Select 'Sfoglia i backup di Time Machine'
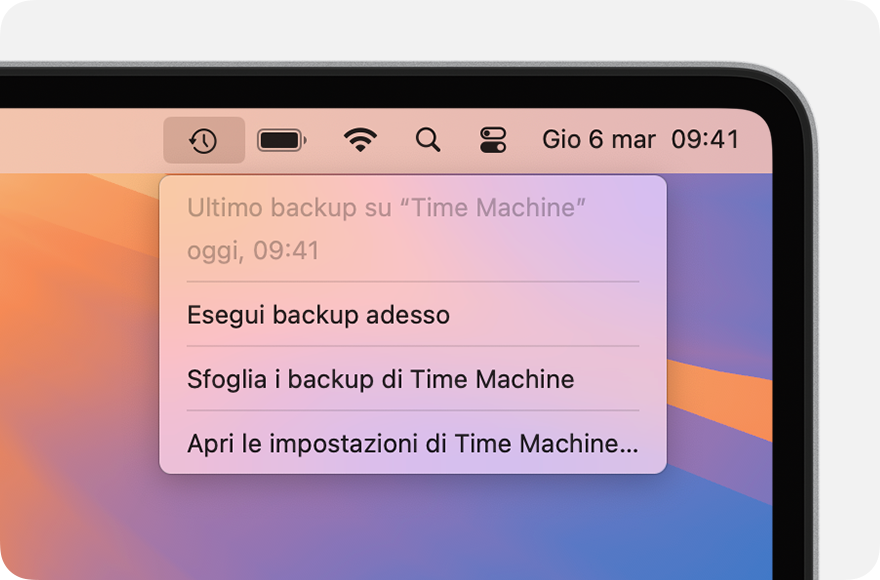This screenshot has width=880, height=580. (378, 379)
